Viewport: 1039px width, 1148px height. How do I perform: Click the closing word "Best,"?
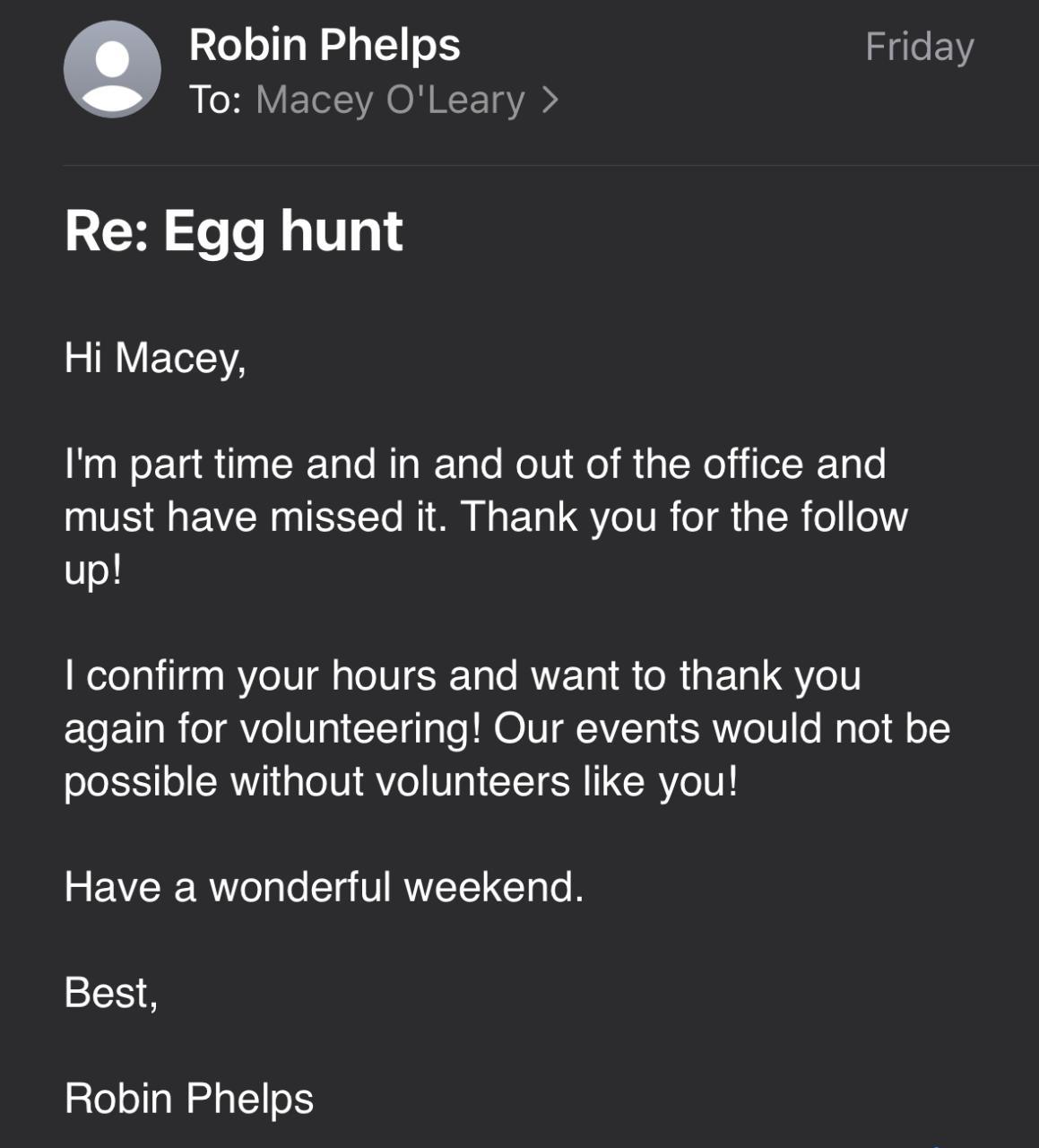[111, 993]
